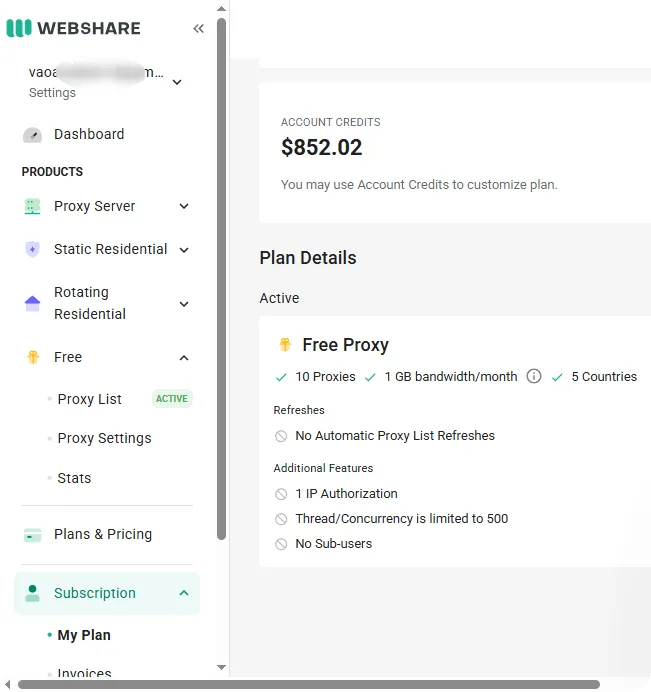Click the Plans & Pricing card icon

point(32,535)
